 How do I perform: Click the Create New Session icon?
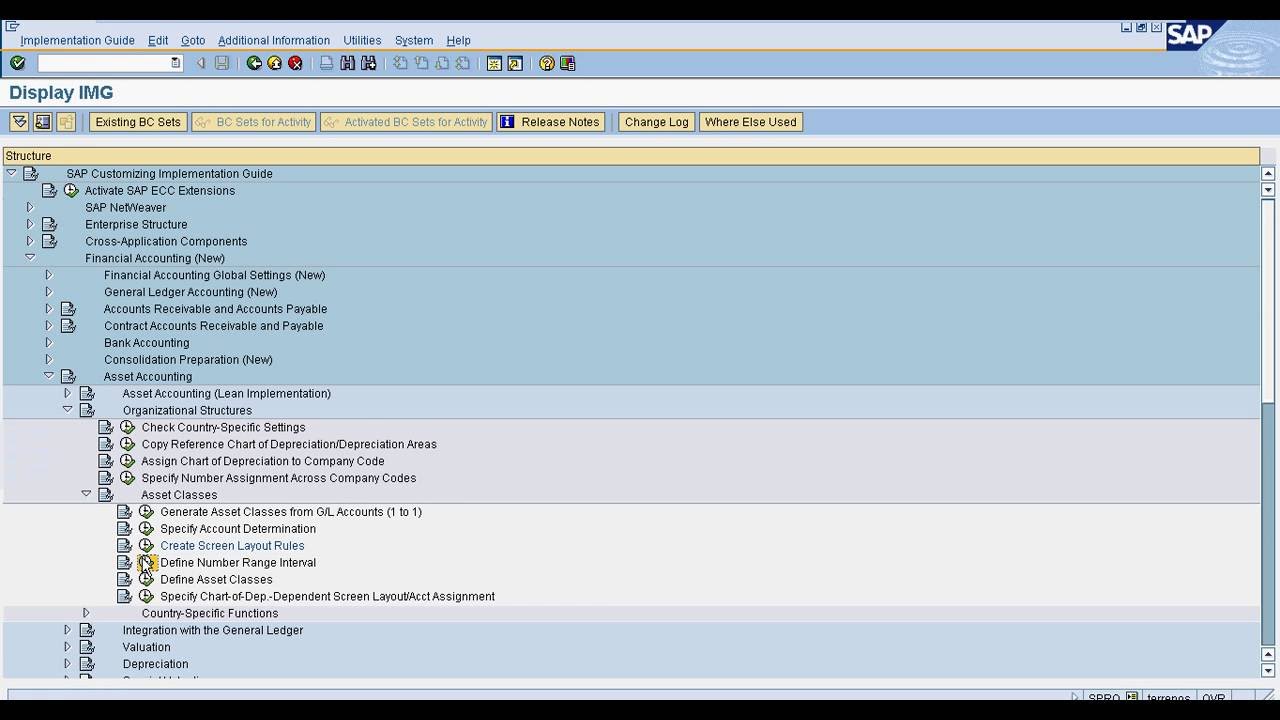point(494,63)
